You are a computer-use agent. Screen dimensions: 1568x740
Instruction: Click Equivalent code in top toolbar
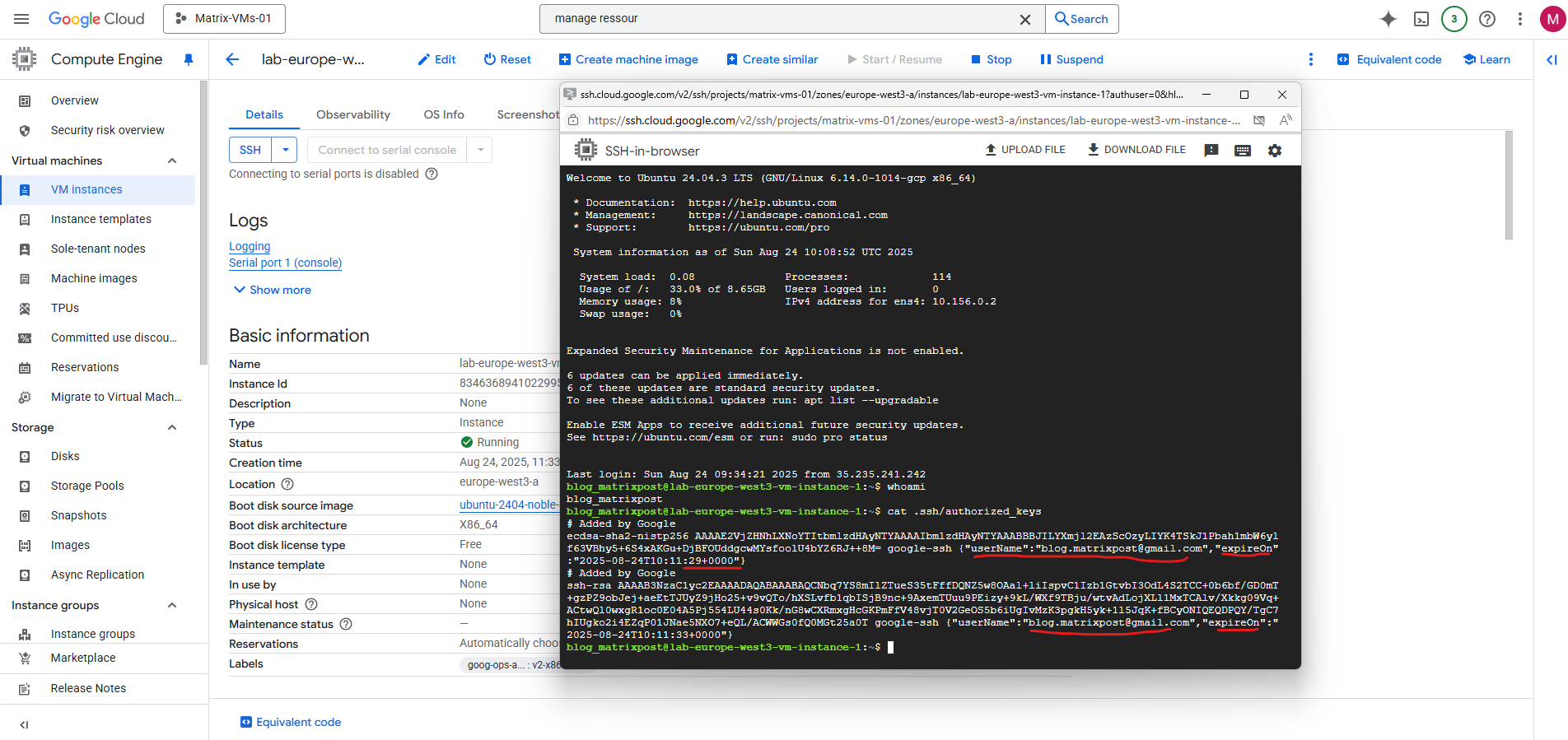click(x=1389, y=59)
